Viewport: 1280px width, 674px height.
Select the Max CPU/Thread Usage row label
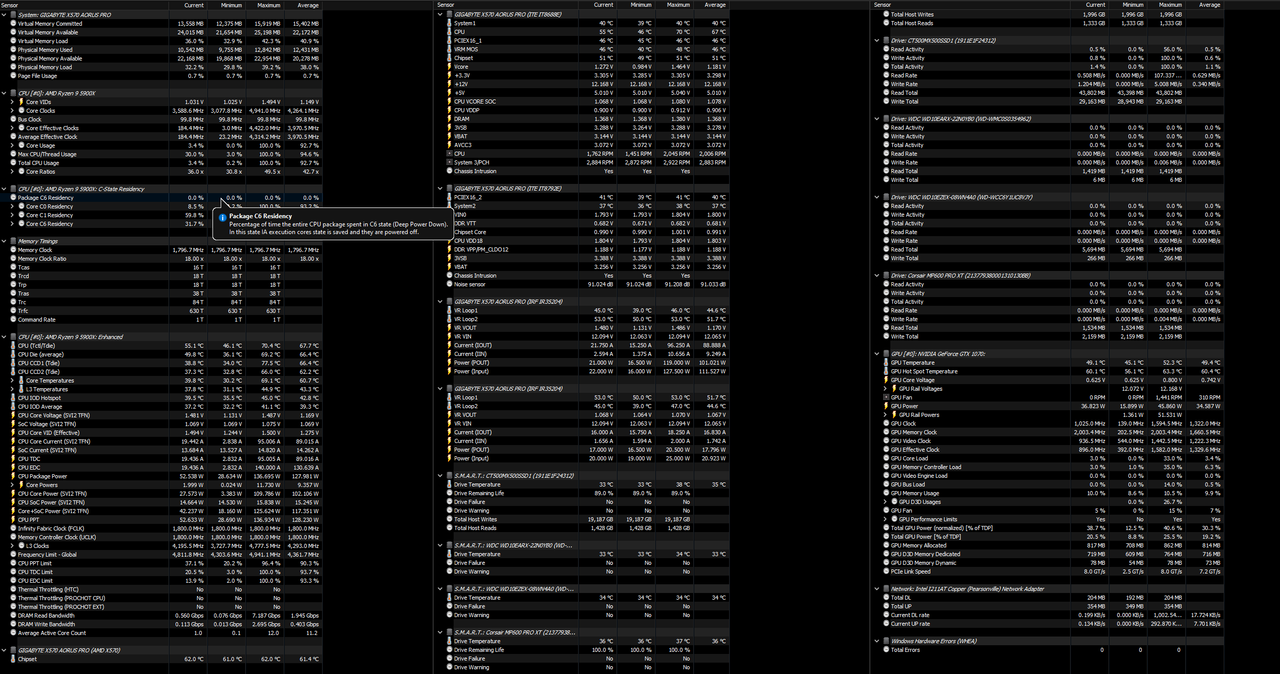[47, 154]
